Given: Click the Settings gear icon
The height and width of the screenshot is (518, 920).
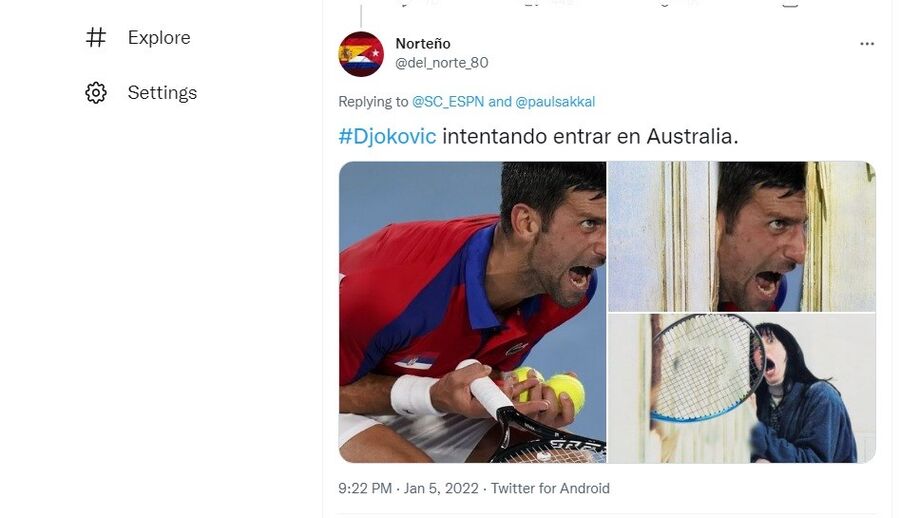Looking at the screenshot, I should click(x=96, y=93).
